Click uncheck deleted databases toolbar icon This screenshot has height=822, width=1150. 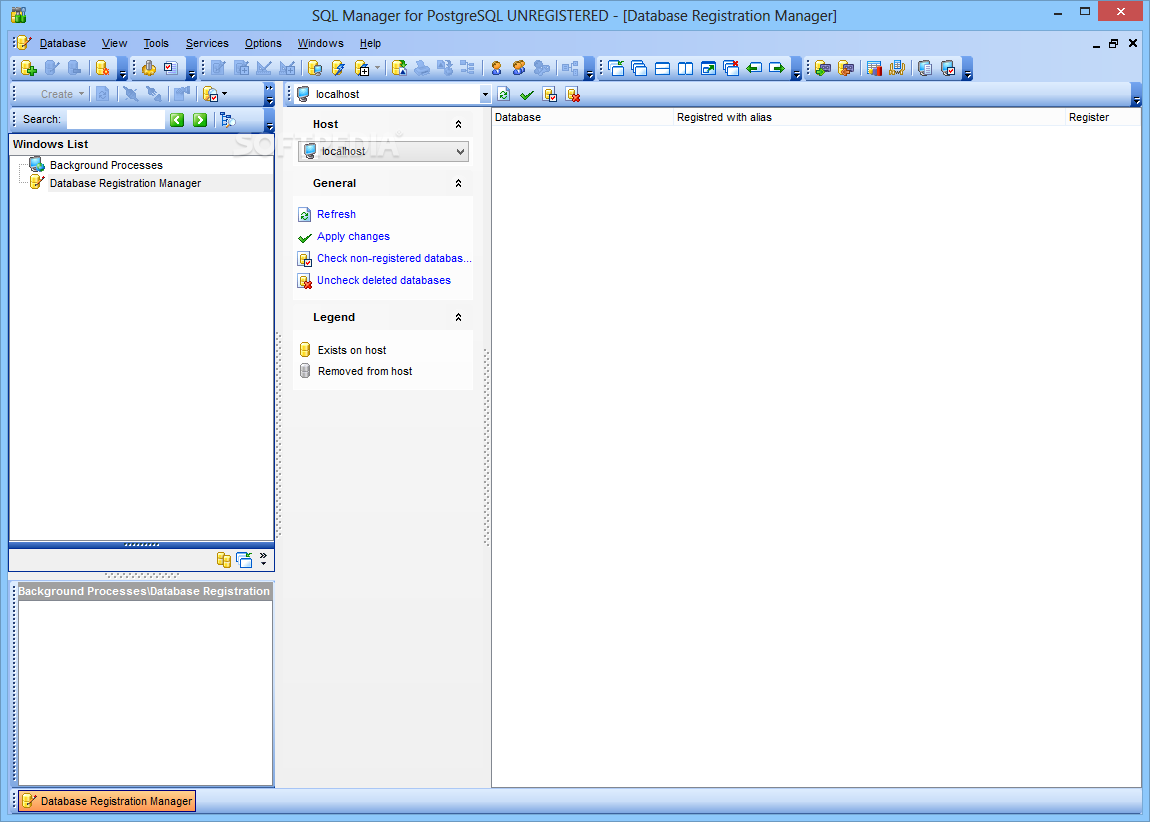(x=573, y=95)
